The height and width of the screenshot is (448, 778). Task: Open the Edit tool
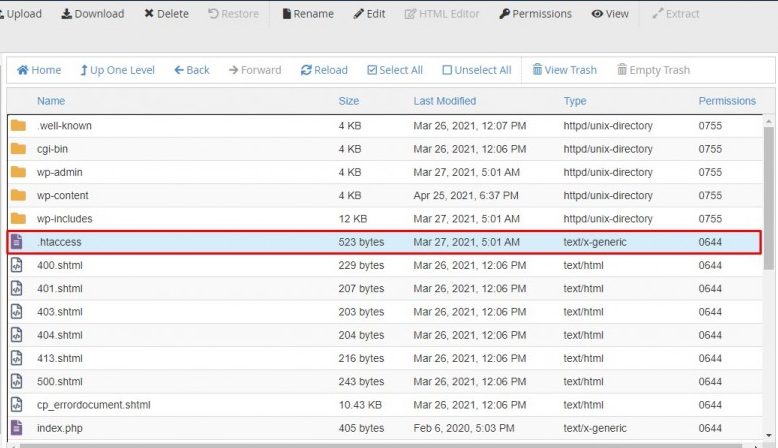click(369, 14)
